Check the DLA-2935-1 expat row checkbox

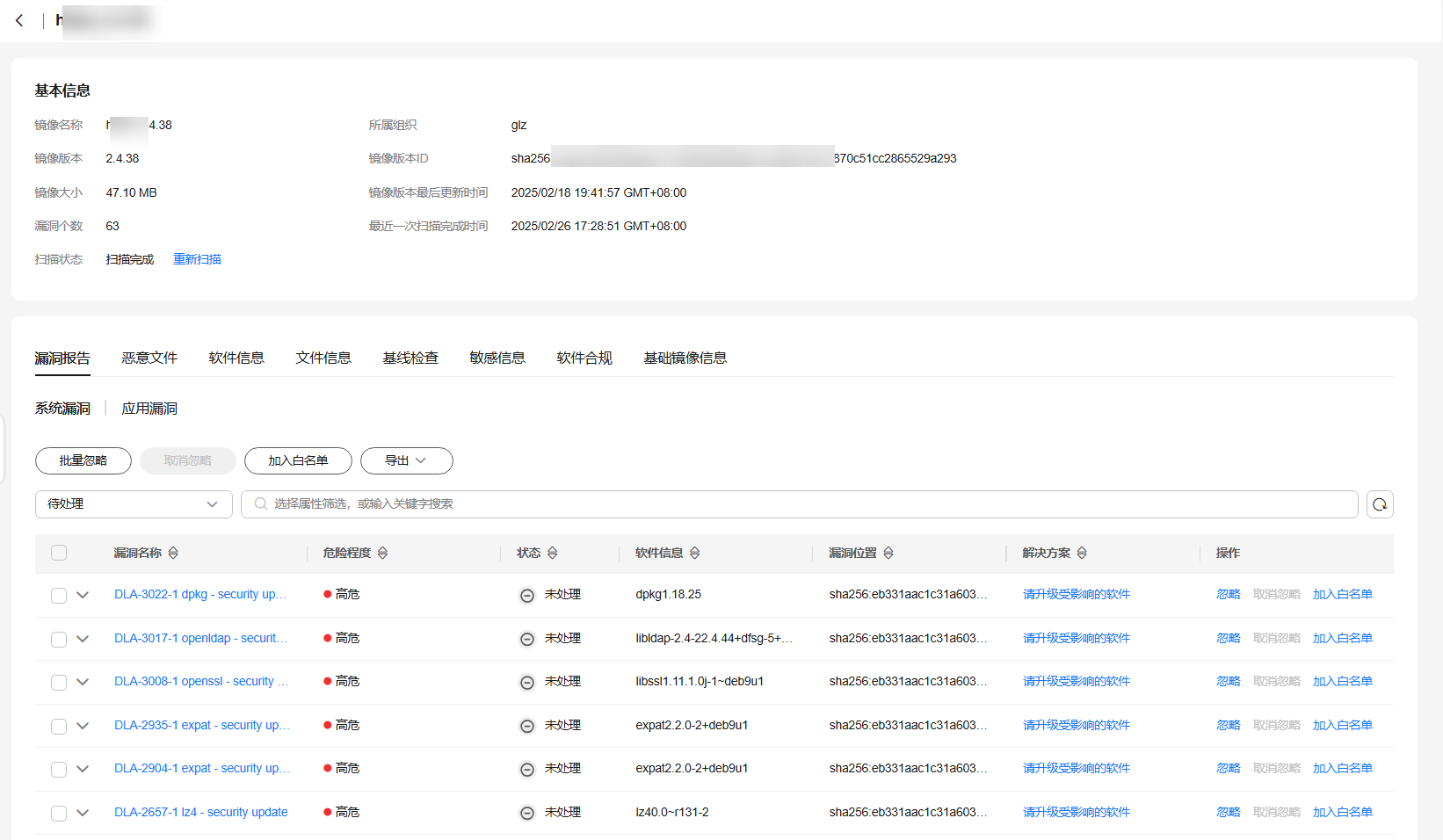[x=59, y=726]
